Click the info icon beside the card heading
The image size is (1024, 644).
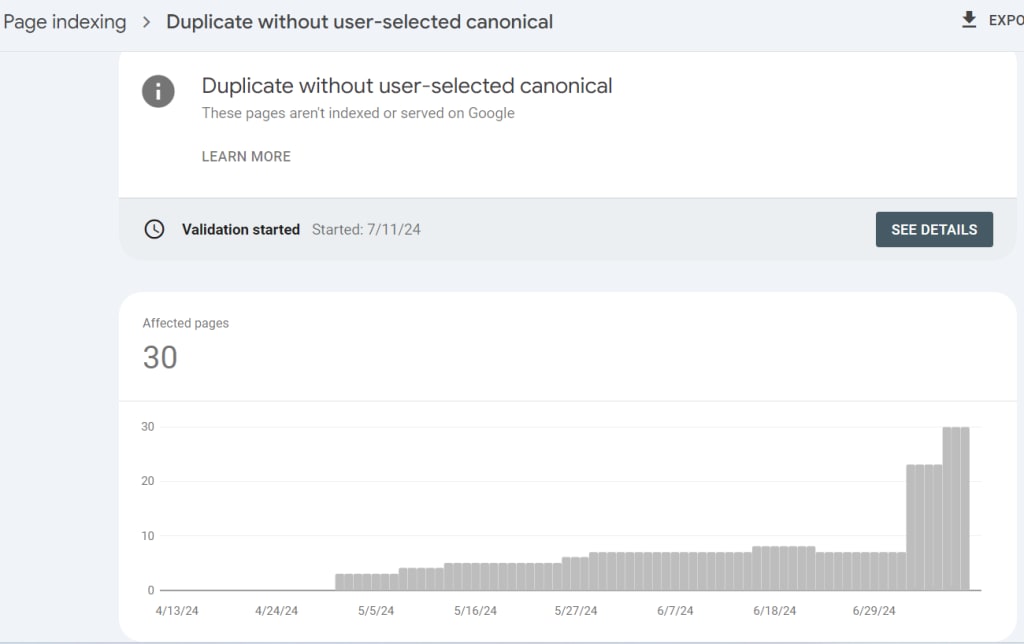click(x=158, y=91)
